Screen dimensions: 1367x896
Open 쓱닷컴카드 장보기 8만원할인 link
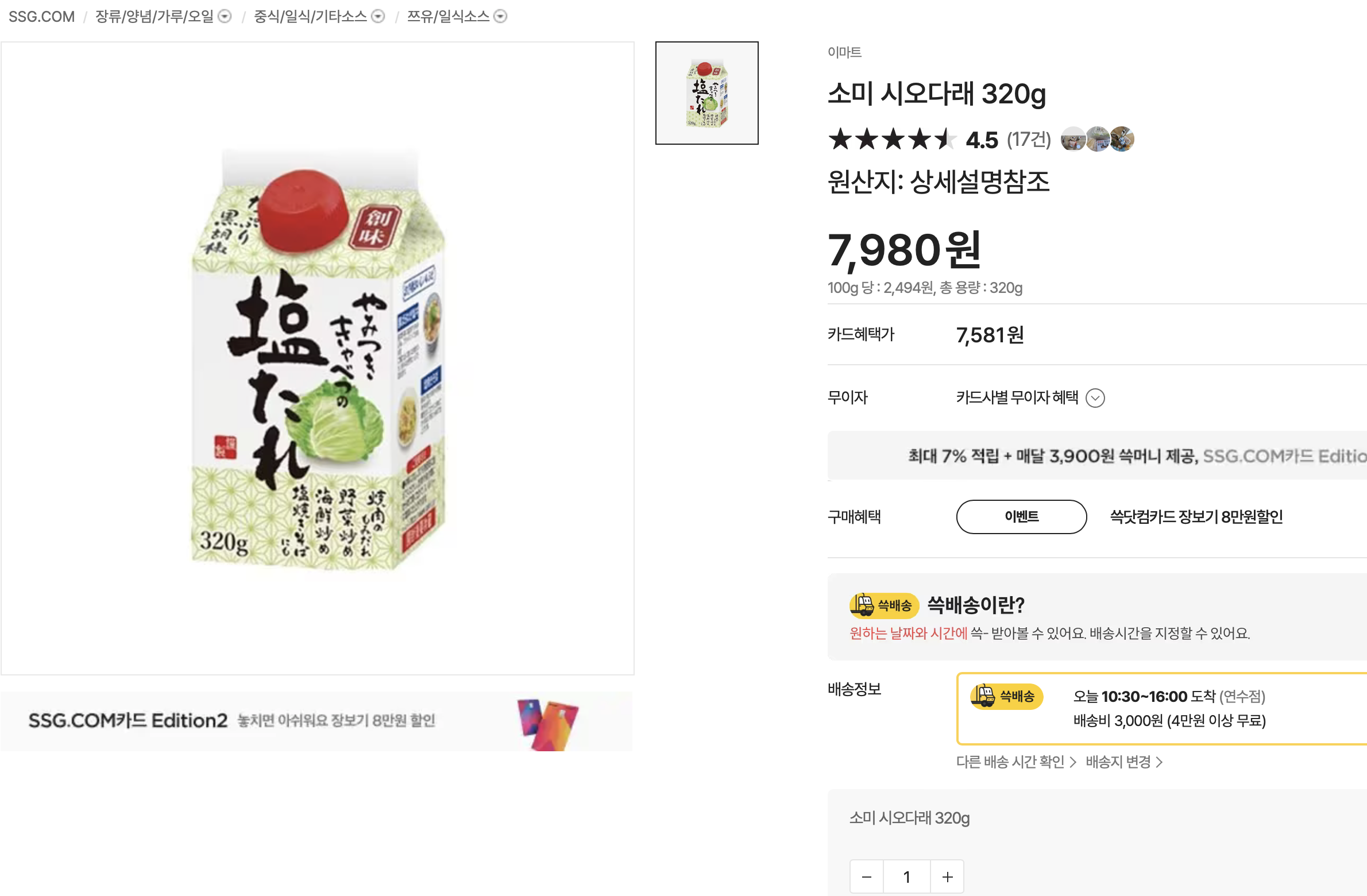[x=1196, y=517]
